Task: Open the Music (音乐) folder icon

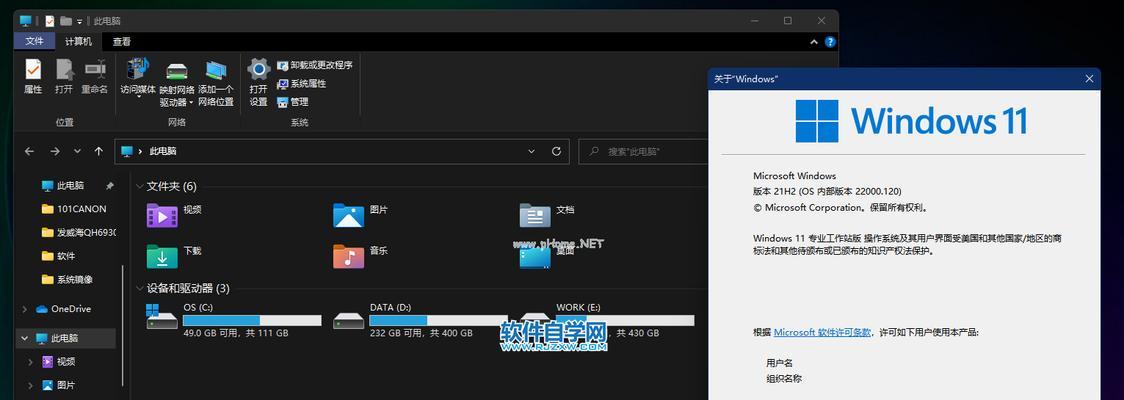Action: [x=348, y=256]
